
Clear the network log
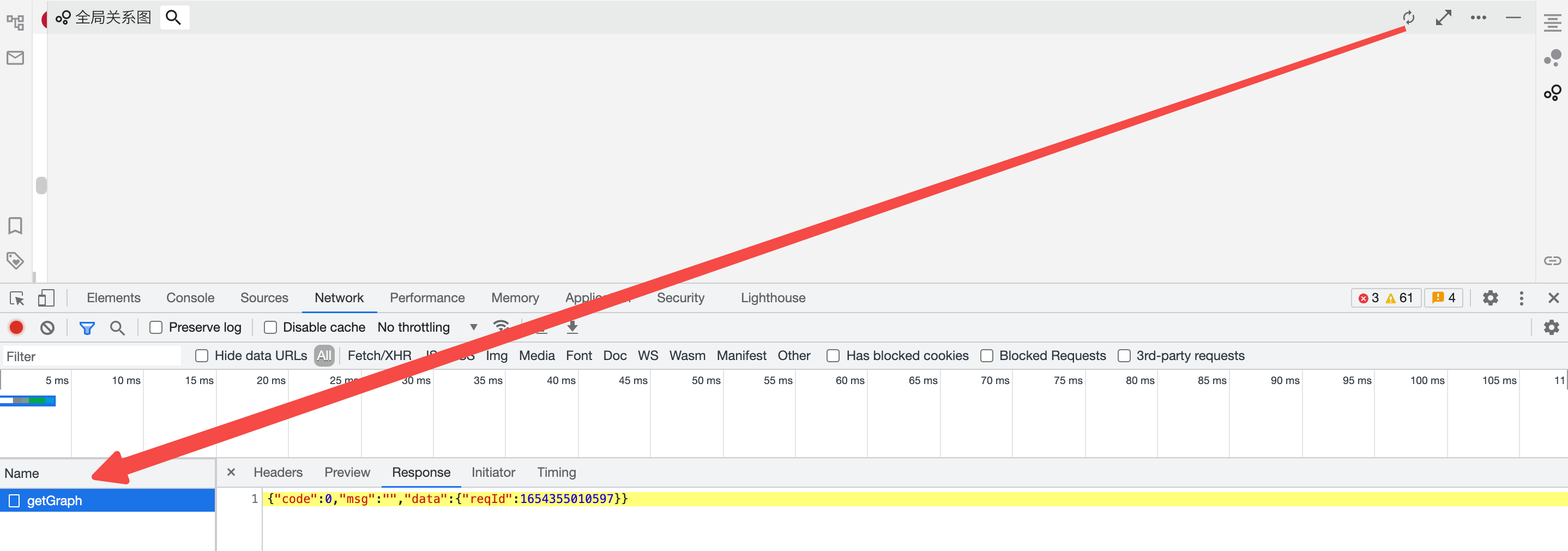[x=47, y=327]
